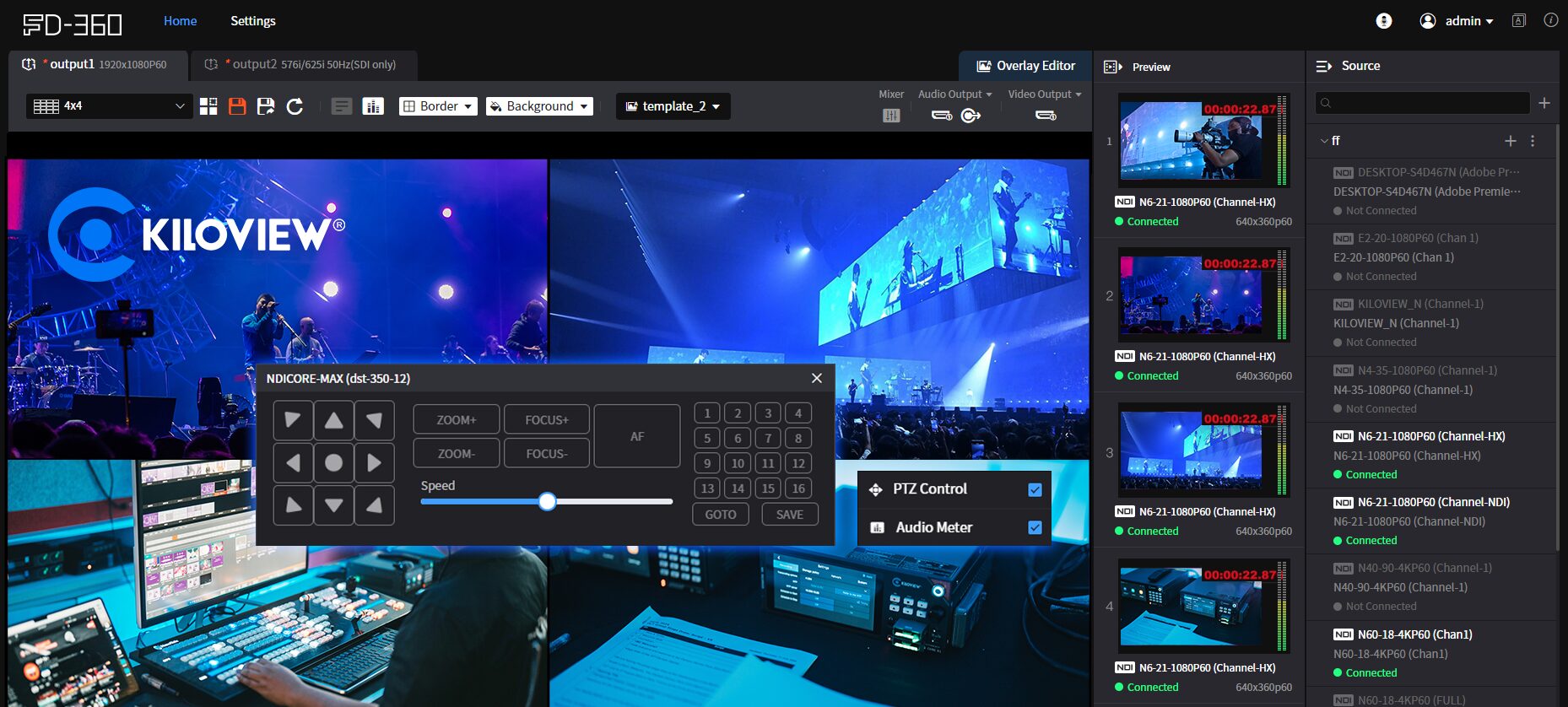Open the Background dropdown
The image size is (1568, 707).
[539, 106]
